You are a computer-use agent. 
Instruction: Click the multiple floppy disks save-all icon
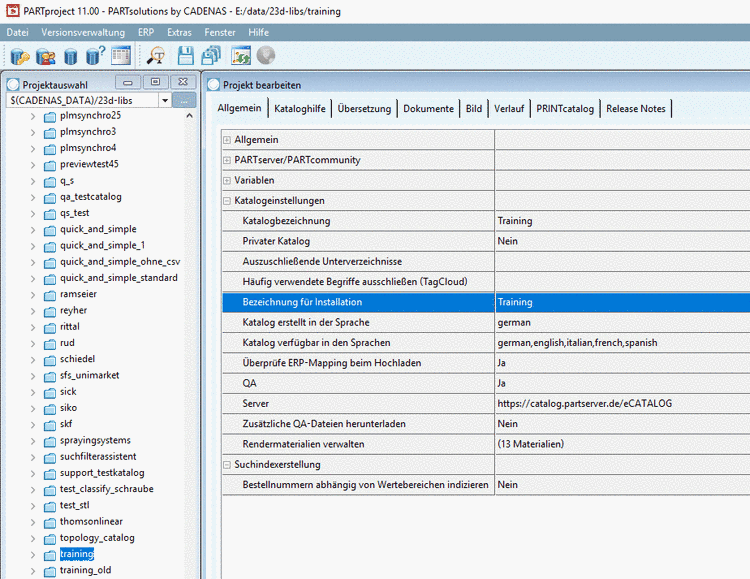pyautogui.click(x=212, y=56)
